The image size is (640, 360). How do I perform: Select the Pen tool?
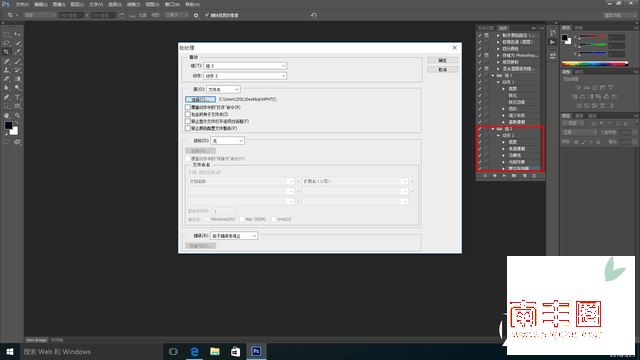tap(7, 97)
